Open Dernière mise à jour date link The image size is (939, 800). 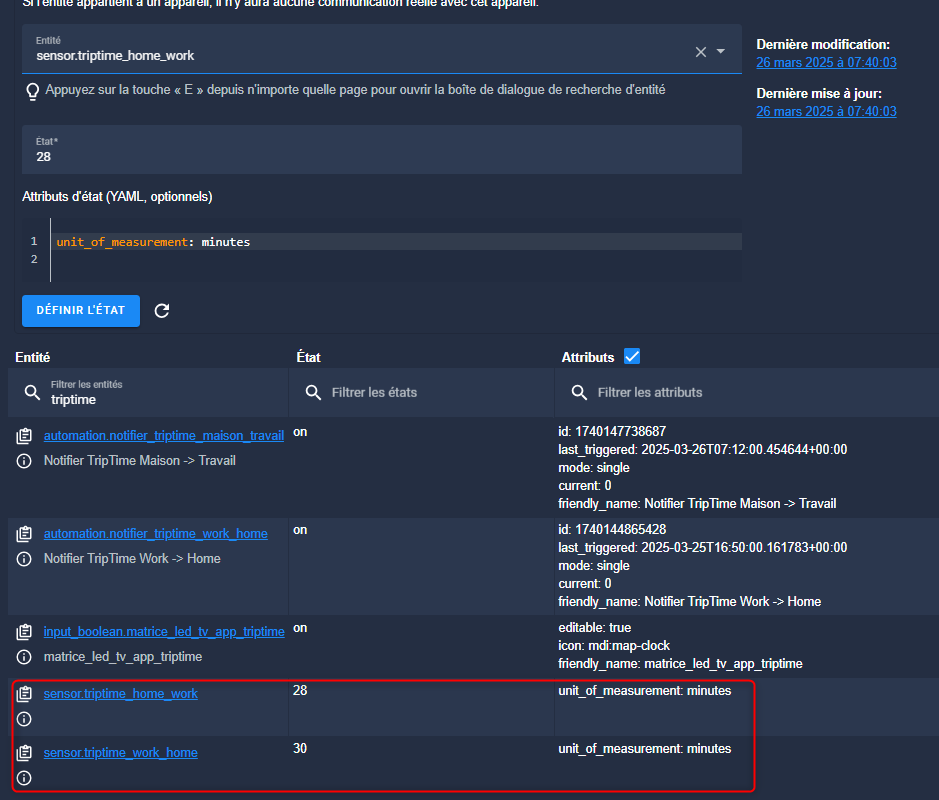826,111
